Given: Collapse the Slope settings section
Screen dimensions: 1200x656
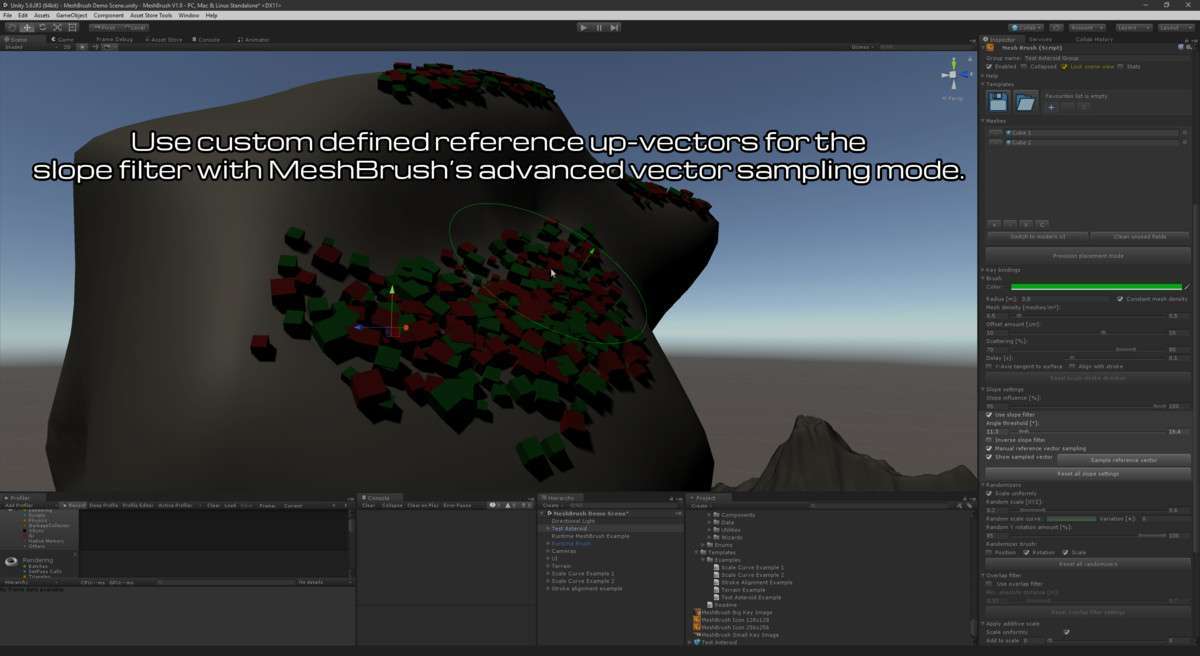Looking at the screenshot, I should (1002, 389).
